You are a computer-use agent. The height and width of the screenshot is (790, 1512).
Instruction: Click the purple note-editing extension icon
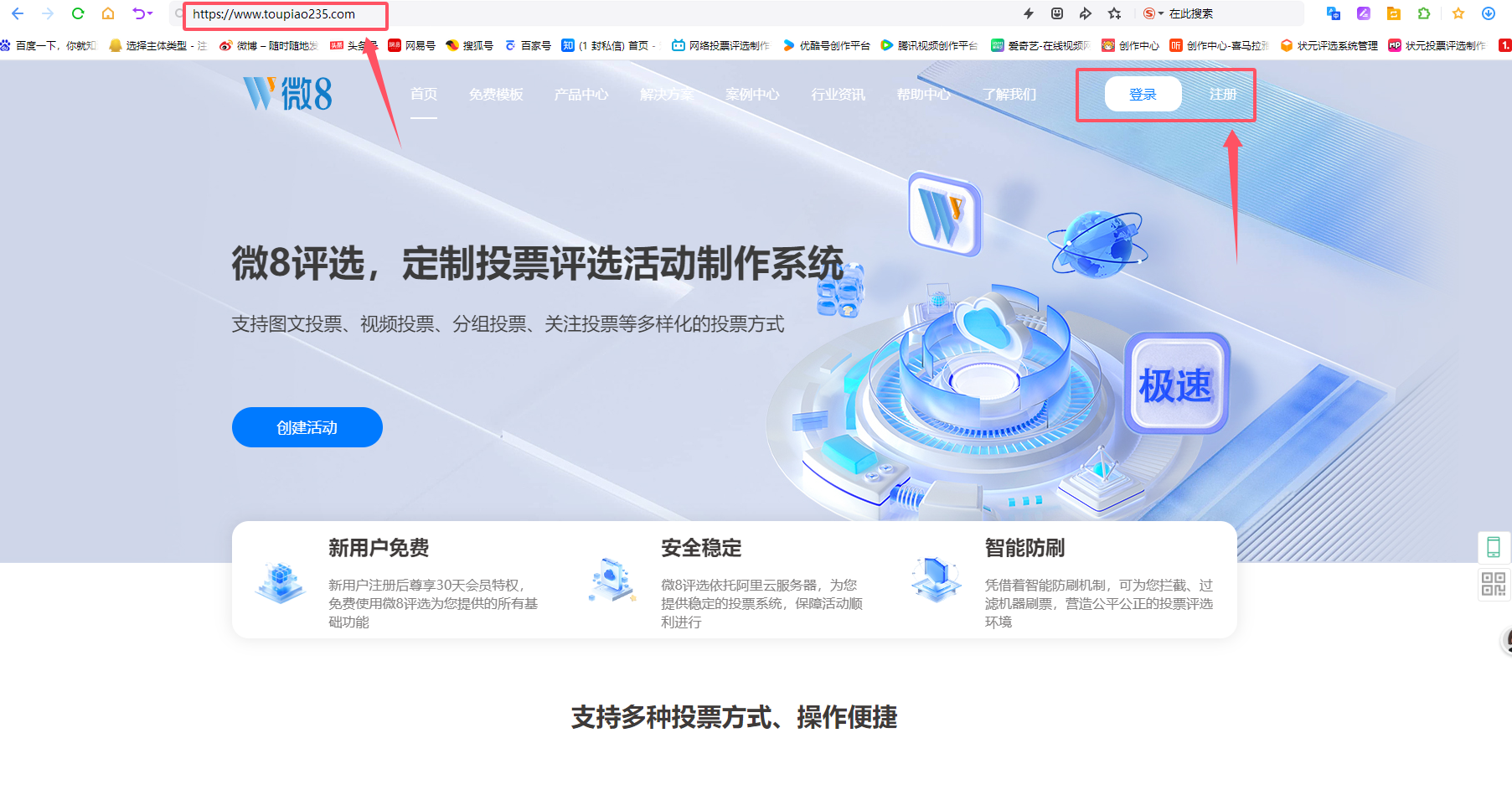1364,13
